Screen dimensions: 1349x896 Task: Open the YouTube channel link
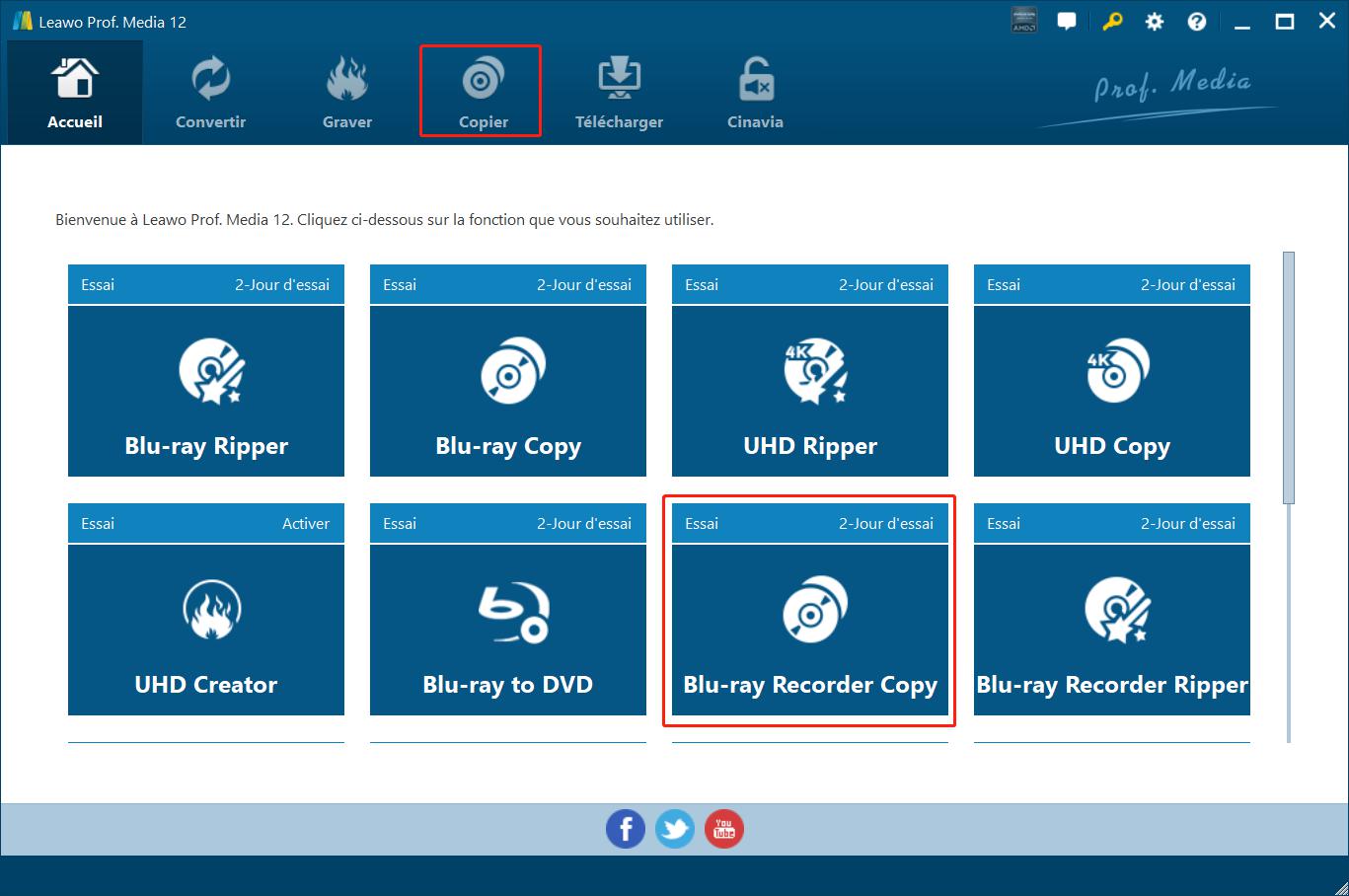click(724, 829)
